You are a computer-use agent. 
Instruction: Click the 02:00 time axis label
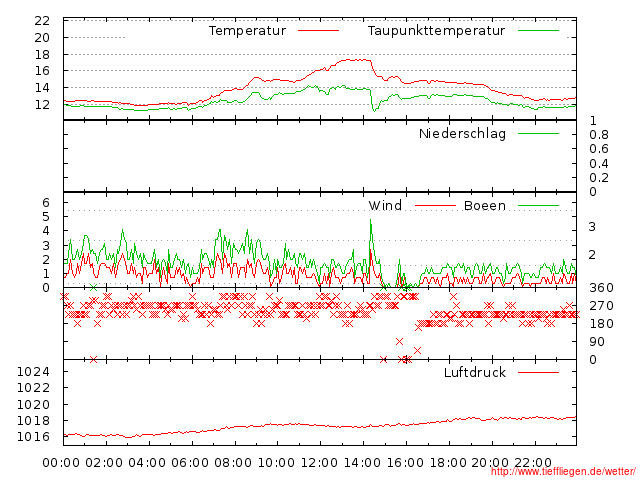pyautogui.click(x=104, y=463)
